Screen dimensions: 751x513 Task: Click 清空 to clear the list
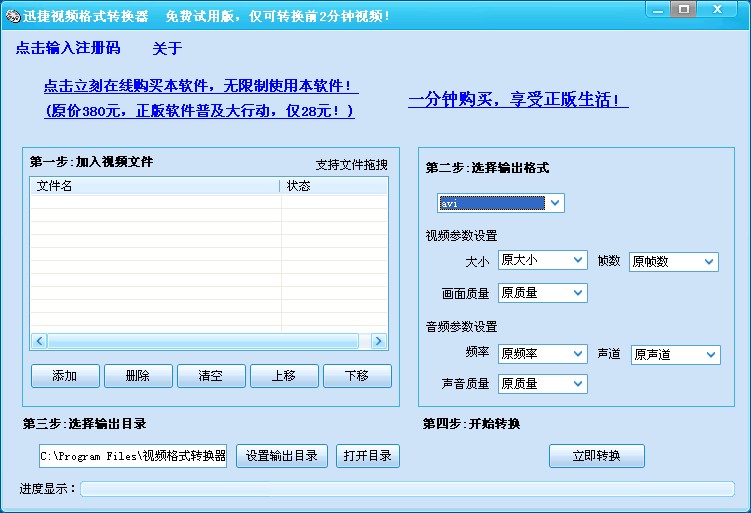pos(211,376)
